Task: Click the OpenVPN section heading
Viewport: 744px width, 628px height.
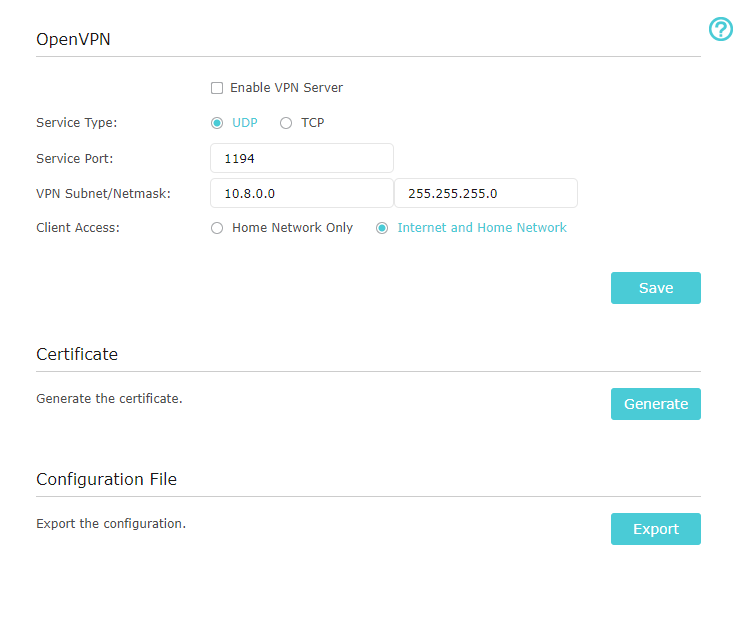Action: (73, 40)
